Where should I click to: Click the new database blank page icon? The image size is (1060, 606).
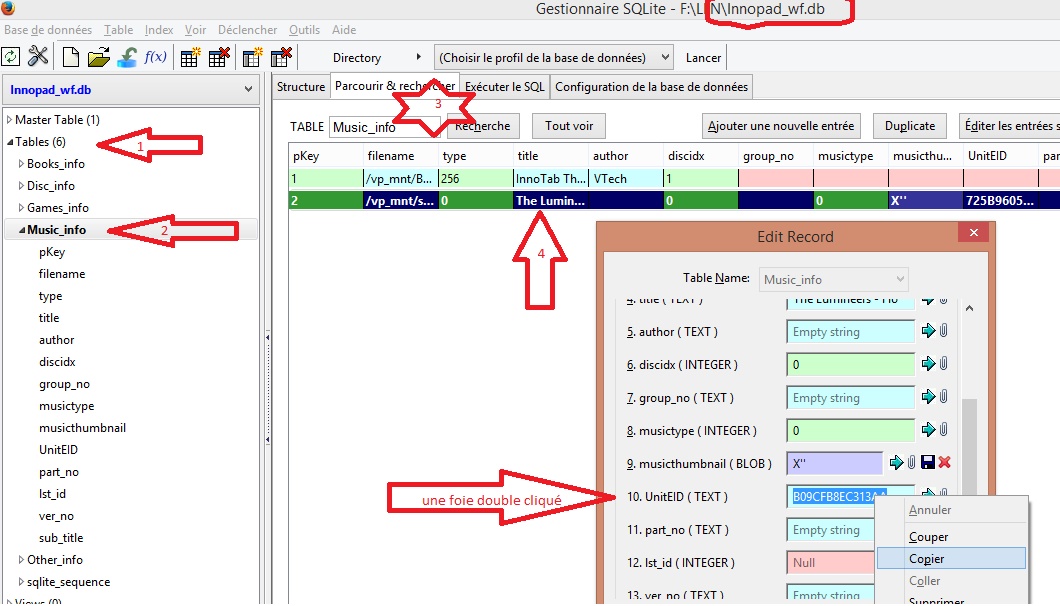(x=71, y=57)
